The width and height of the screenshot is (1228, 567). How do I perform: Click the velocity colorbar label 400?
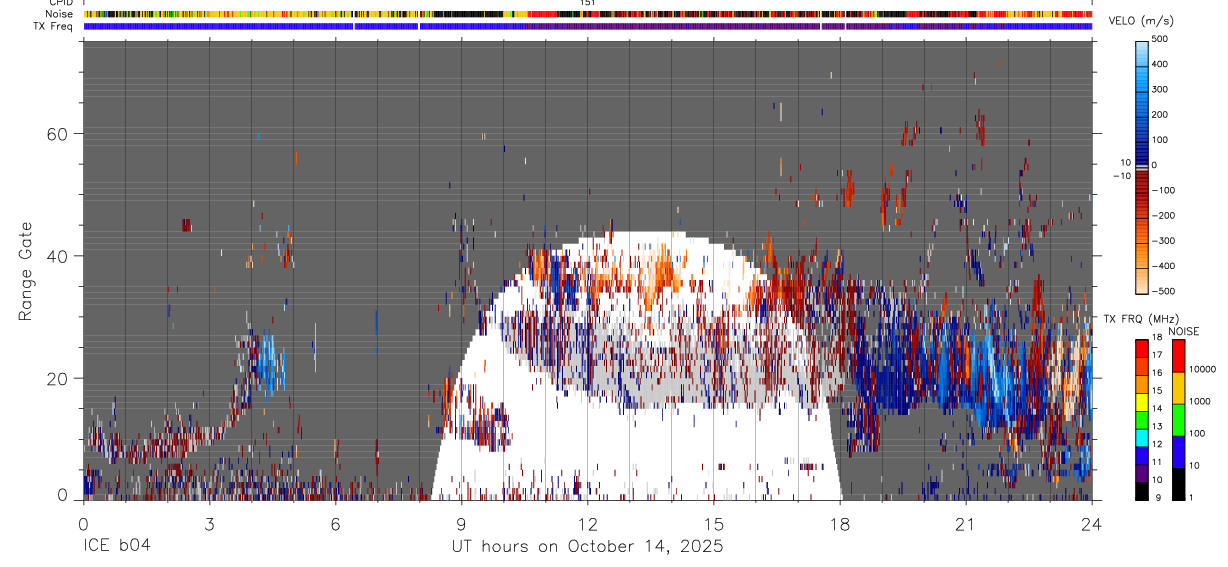[1161, 64]
